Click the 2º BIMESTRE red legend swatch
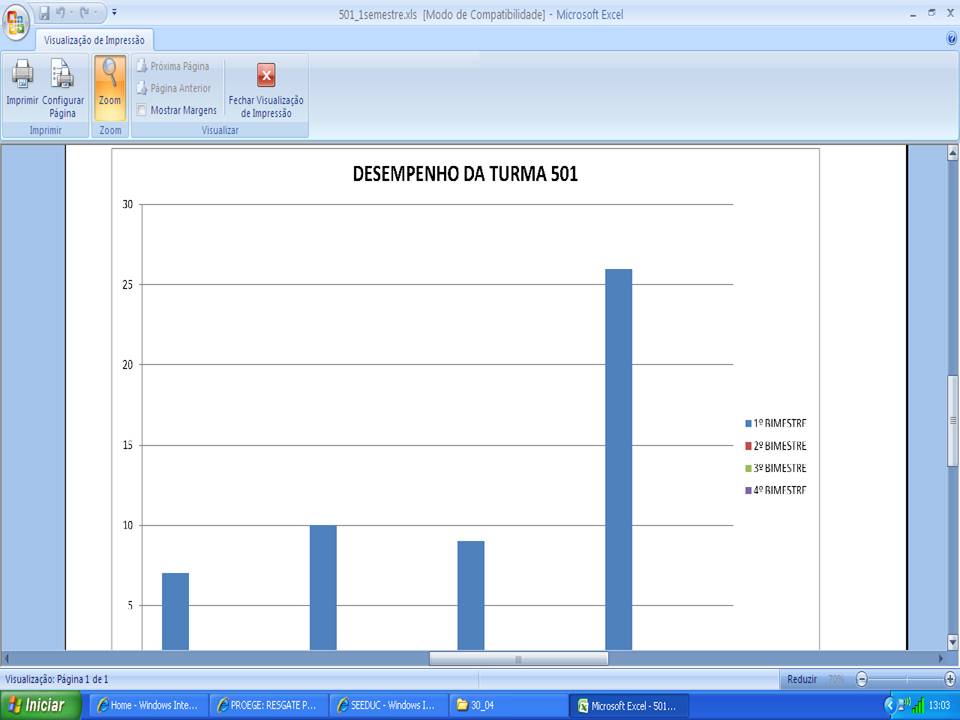Viewport: 960px width, 720px height. (x=748, y=446)
